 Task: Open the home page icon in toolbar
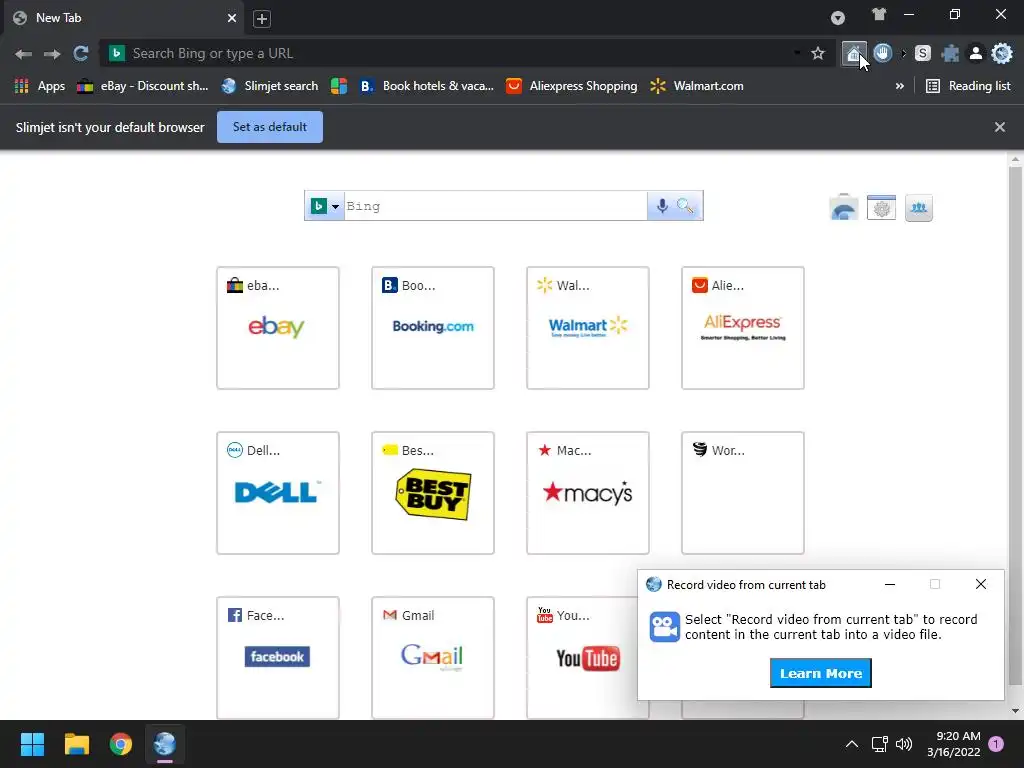(854, 54)
